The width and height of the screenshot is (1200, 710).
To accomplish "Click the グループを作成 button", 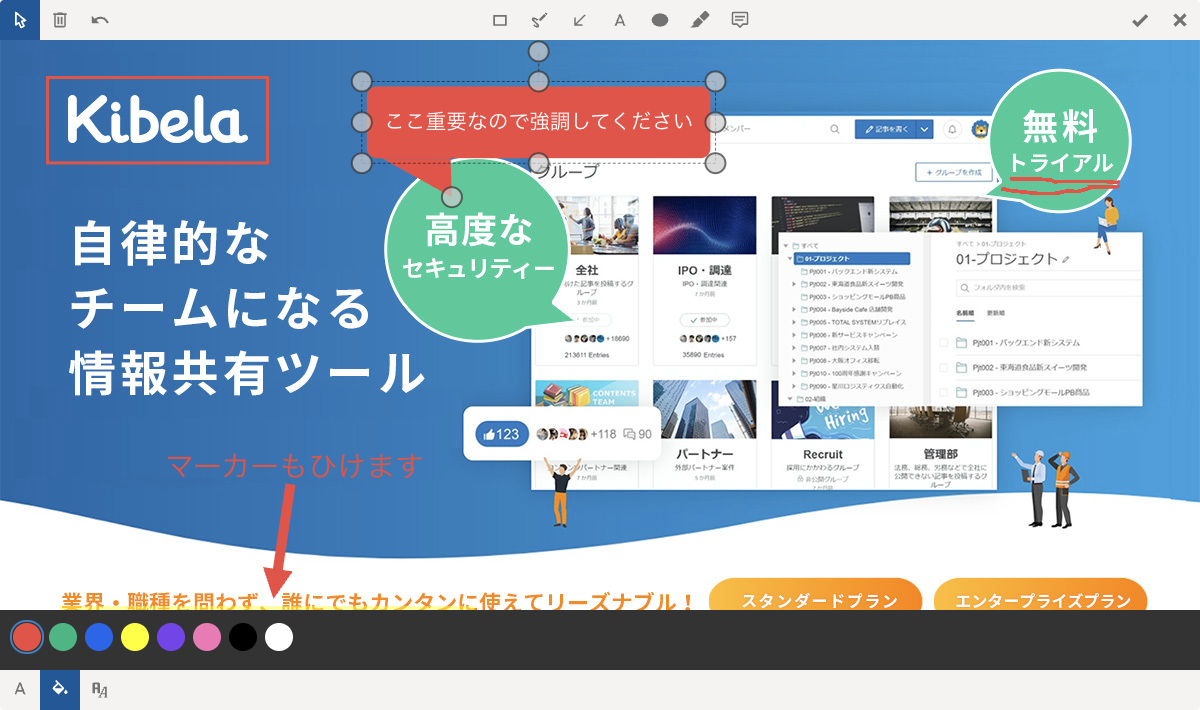I will click(x=954, y=172).
